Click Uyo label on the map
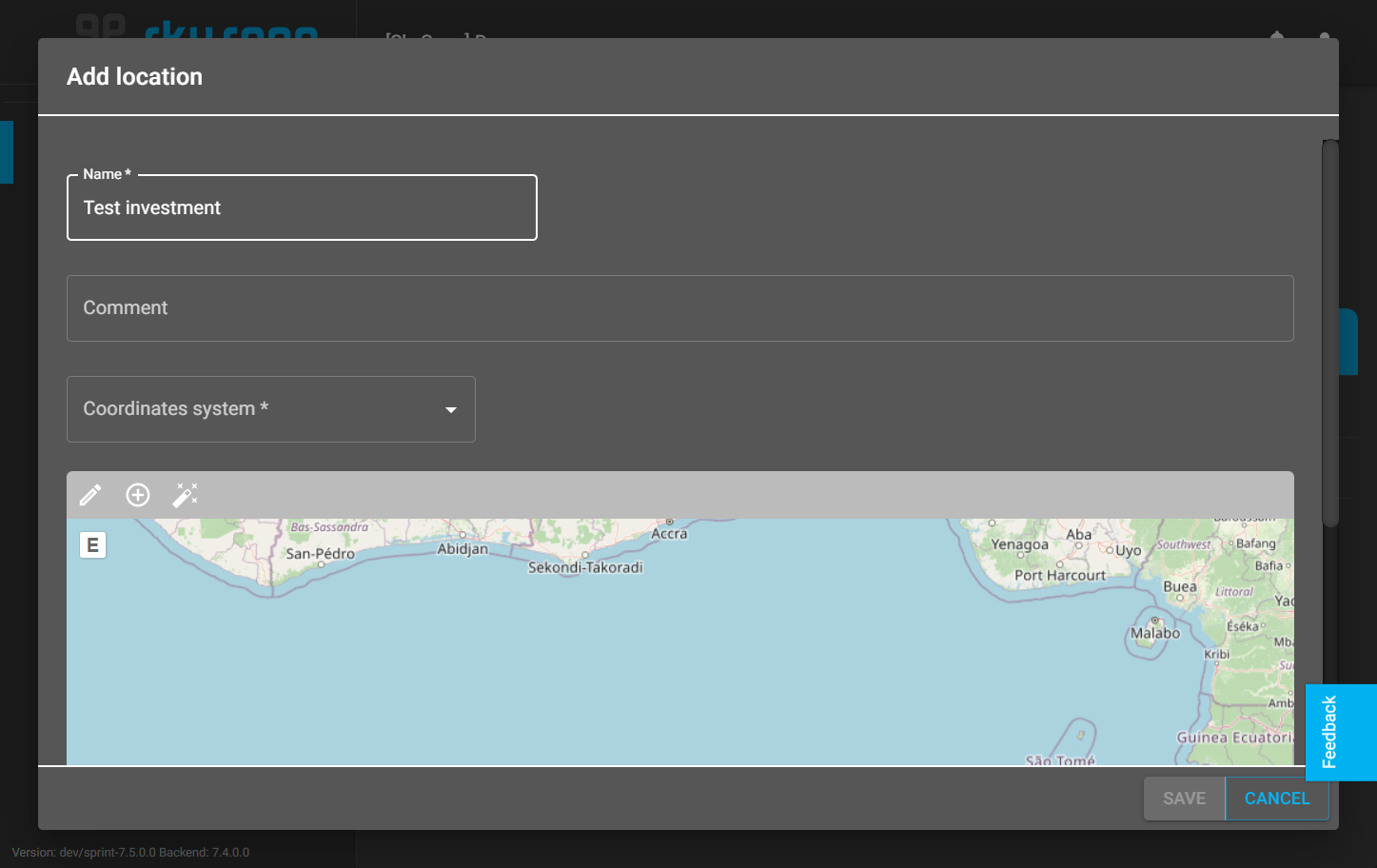Screen dimensions: 1377x868 [x=1129, y=551]
